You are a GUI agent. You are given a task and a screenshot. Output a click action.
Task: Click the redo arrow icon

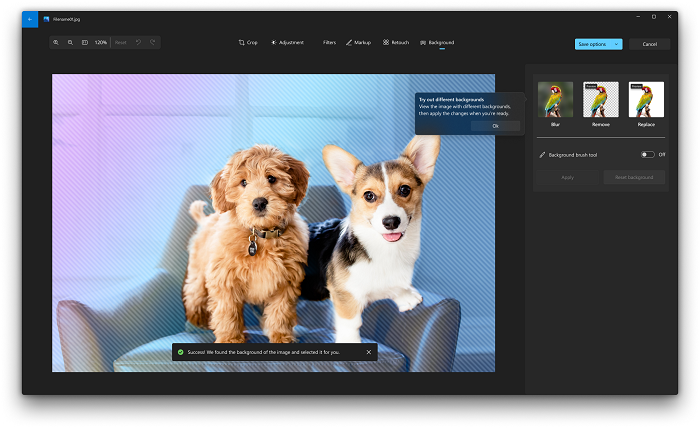coord(152,42)
